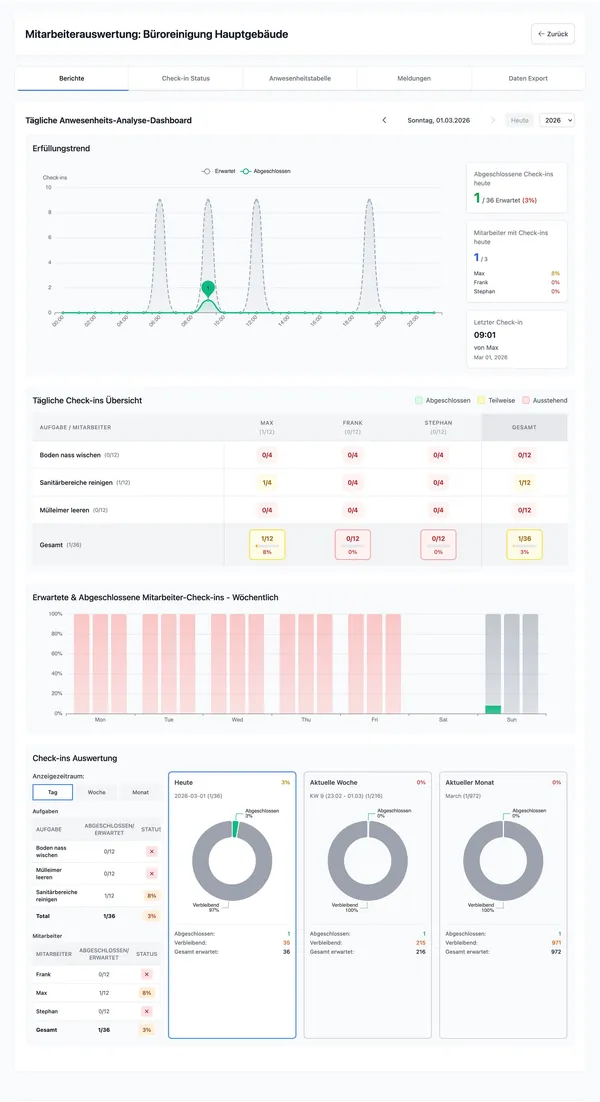Screen dimensions: 600x1102
Task: Click the Teilweise yellow legend swatch
Action: click(x=482, y=400)
